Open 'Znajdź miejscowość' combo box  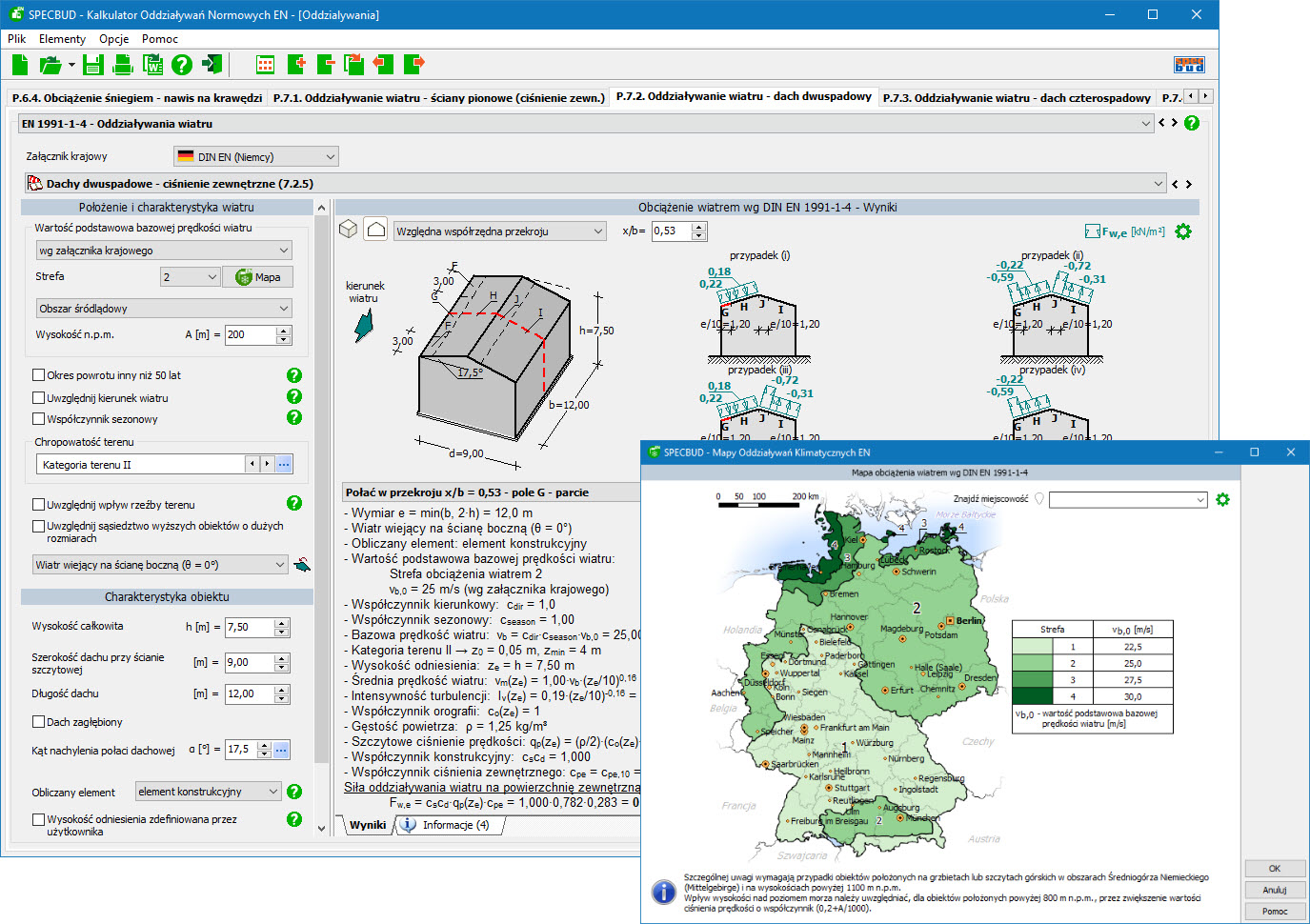tap(1128, 500)
